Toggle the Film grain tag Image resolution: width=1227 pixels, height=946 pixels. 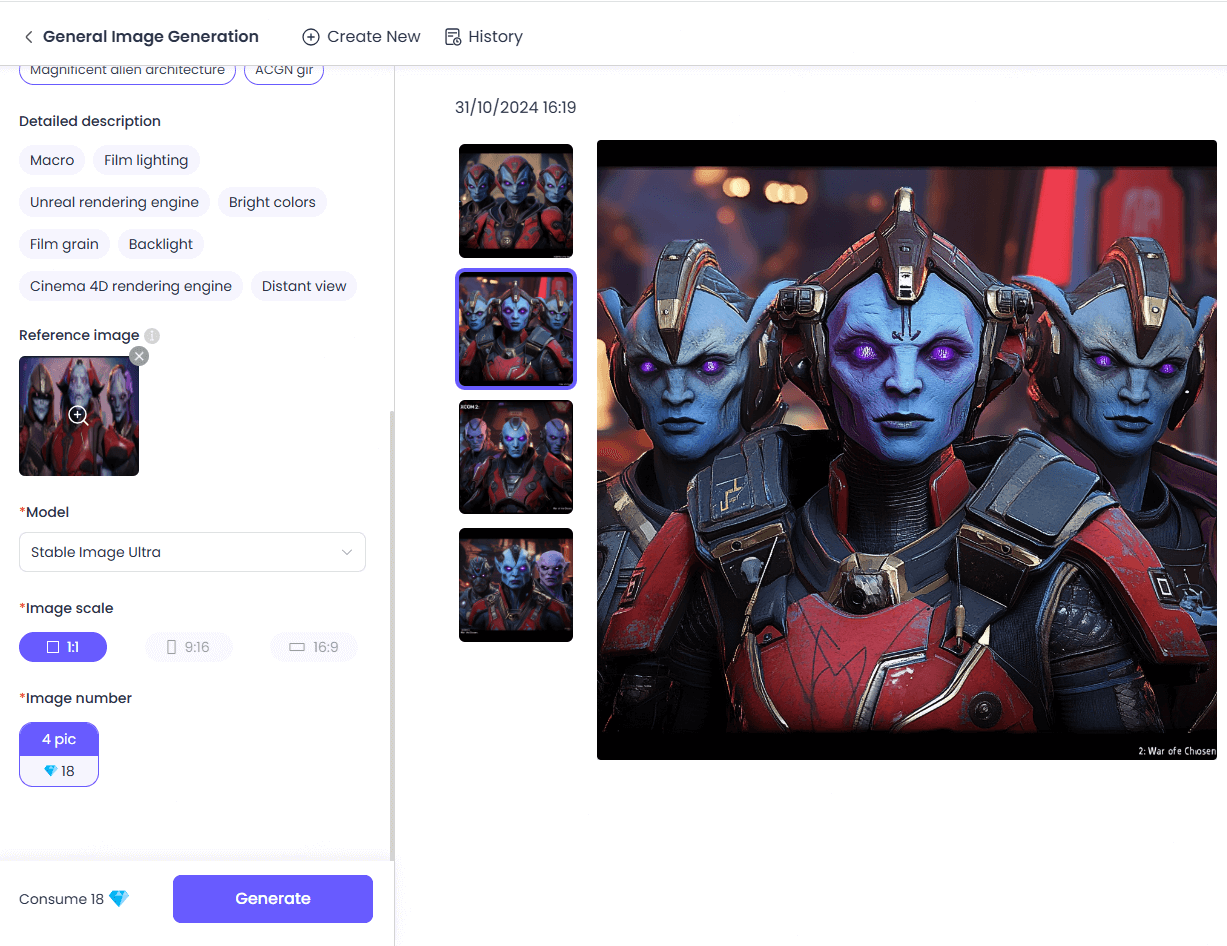[64, 244]
